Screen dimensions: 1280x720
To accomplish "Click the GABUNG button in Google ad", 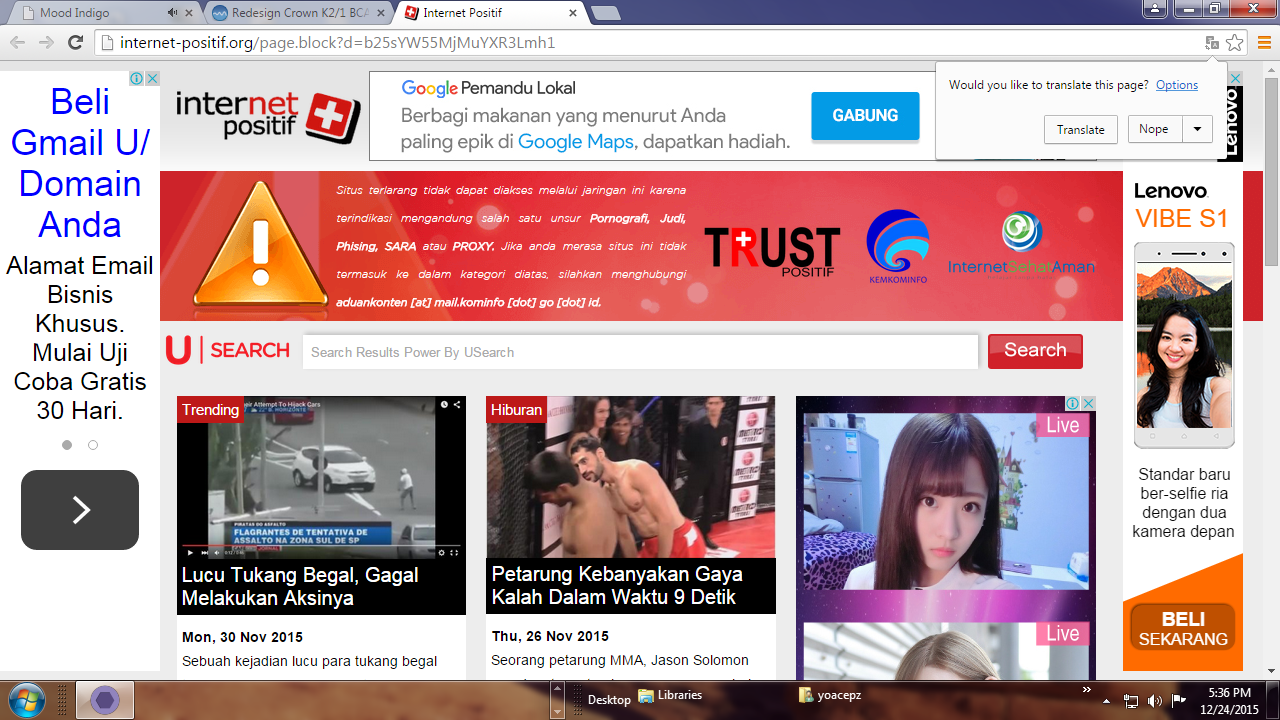I will point(865,115).
